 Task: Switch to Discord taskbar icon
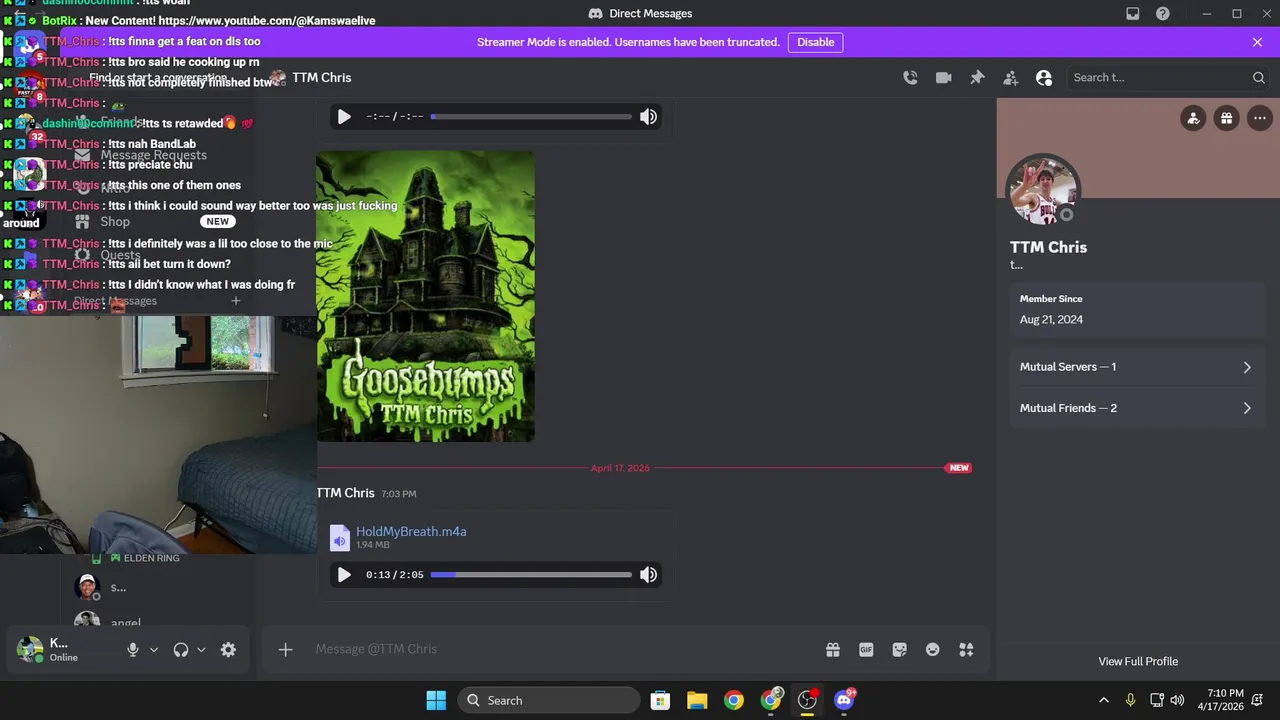(x=844, y=700)
